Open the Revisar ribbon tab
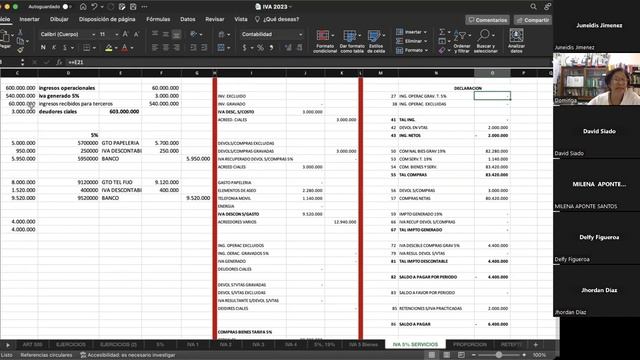Screen dimensions: 640x360 click(x=215, y=19)
